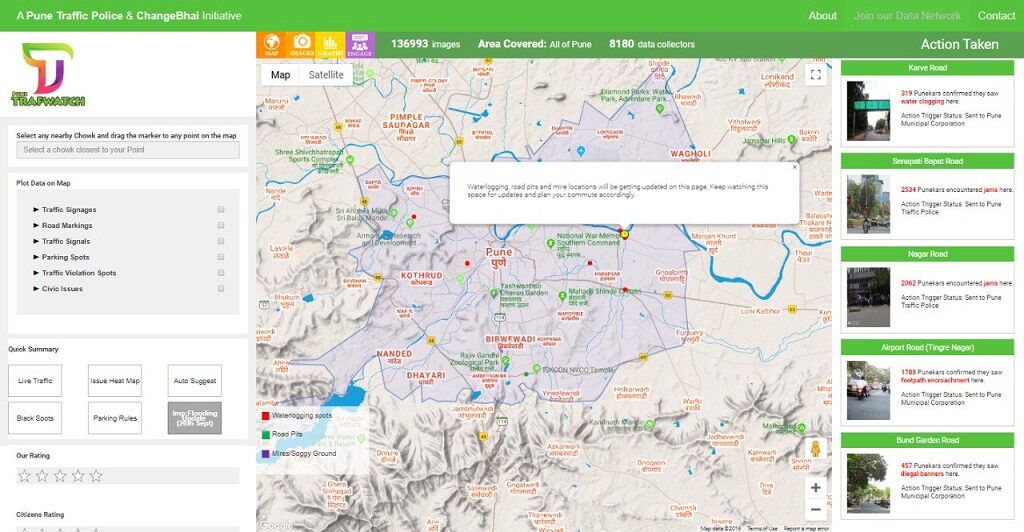Click green marker at Jamadar Hills
1024x532 pixels.
coord(792,139)
